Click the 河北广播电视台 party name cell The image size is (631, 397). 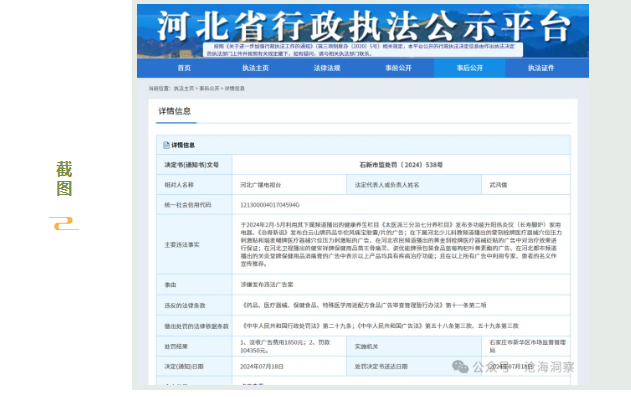pyautogui.click(x=260, y=185)
